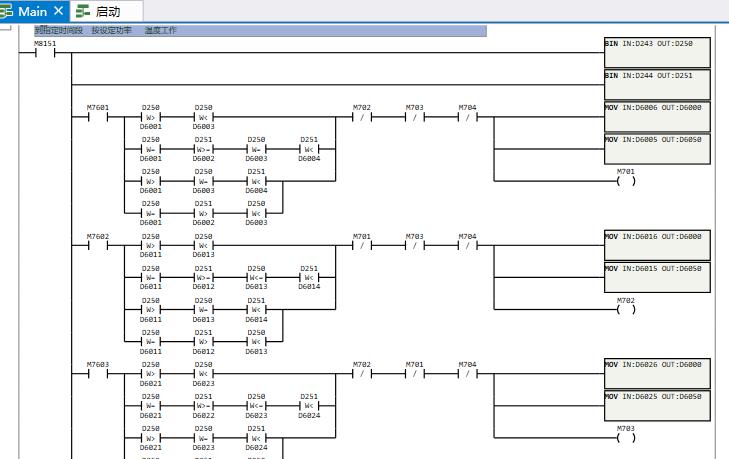The image size is (729, 459).
Task: Click the rung comment header bar
Action: tap(258, 31)
